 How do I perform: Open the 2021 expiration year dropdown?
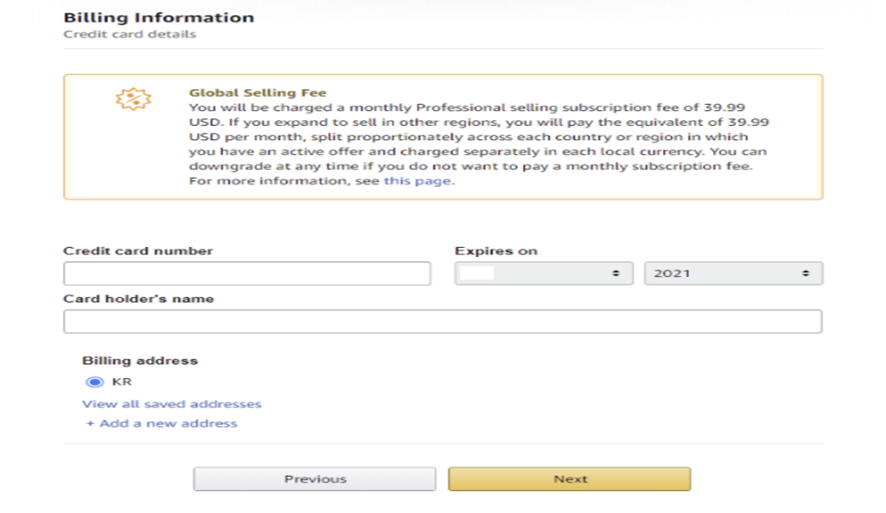click(733, 273)
